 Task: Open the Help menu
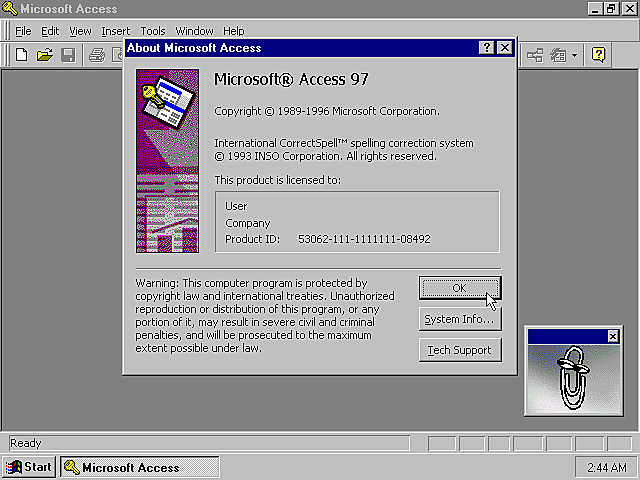(233, 31)
